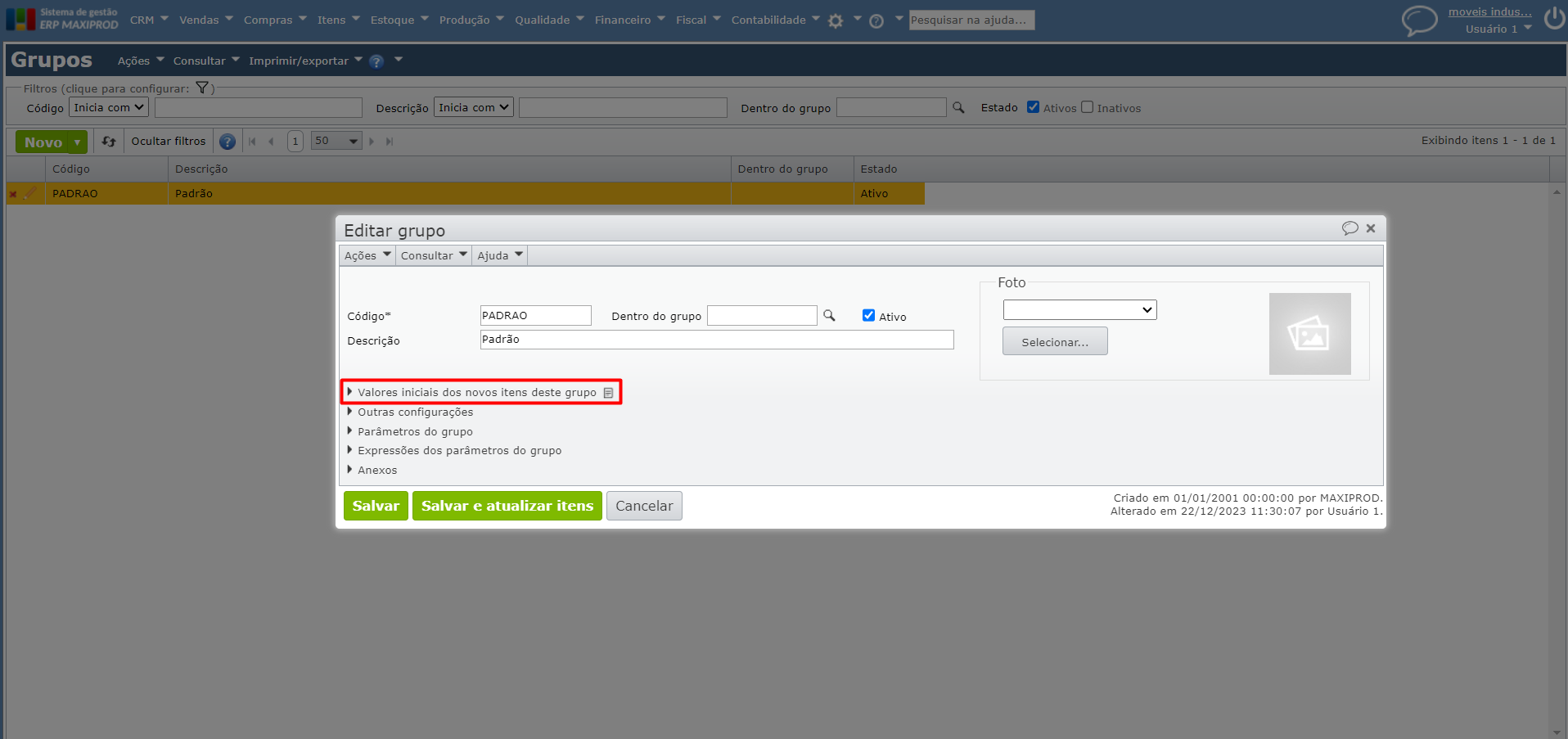Open Consultar menu in Editar grupo dialog
1568x739 pixels.
[434, 255]
